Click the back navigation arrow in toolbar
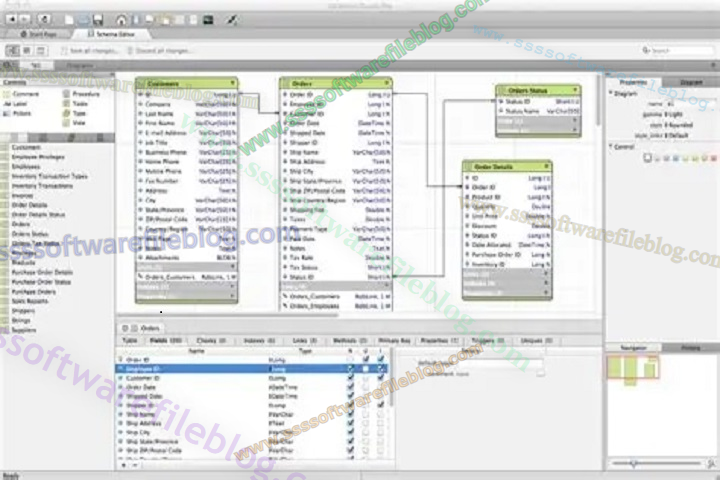The width and height of the screenshot is (720, 480). coord(12,19)
